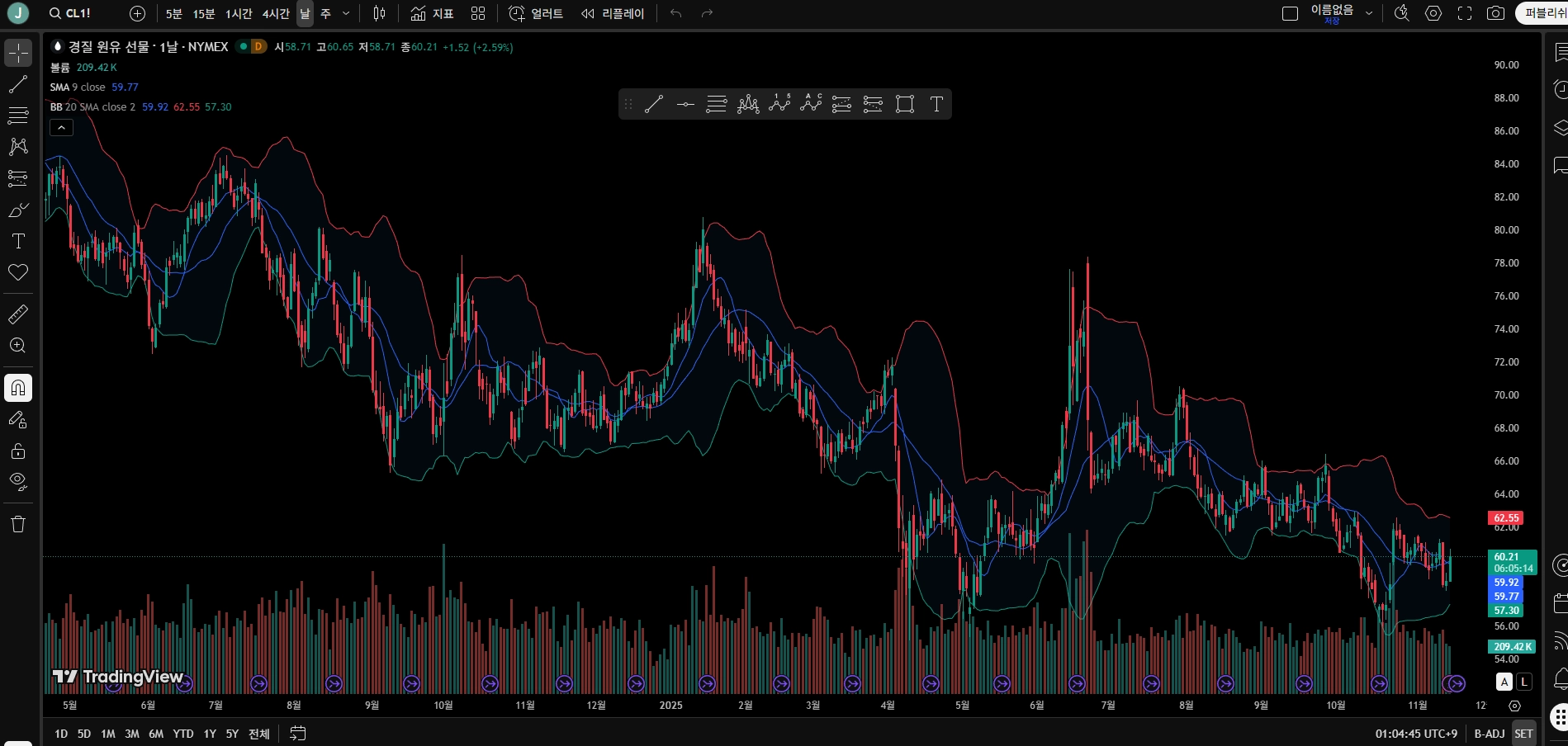
Task: Click the user avatar J
Action: (17, 13)
